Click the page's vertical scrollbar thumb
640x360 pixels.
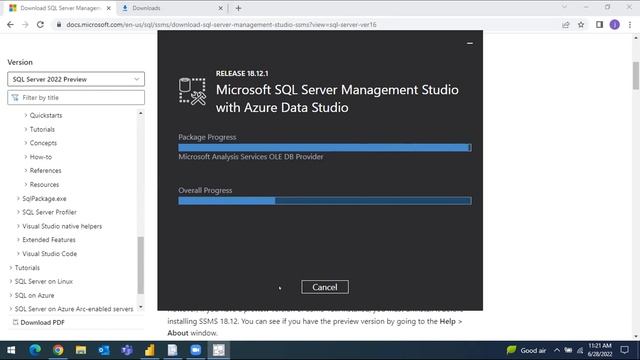click(x=636, y=76)
